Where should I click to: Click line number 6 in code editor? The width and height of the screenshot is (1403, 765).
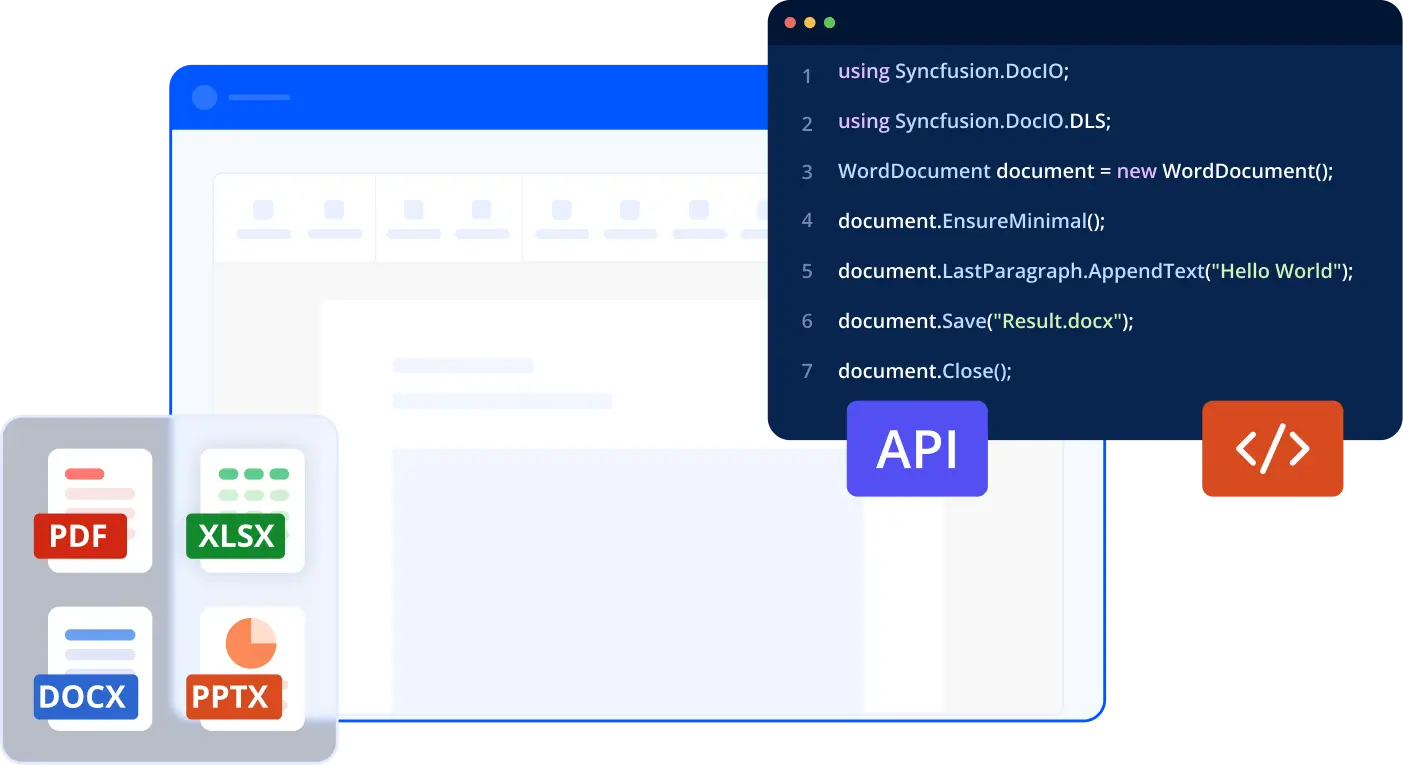tap(807, 322)
